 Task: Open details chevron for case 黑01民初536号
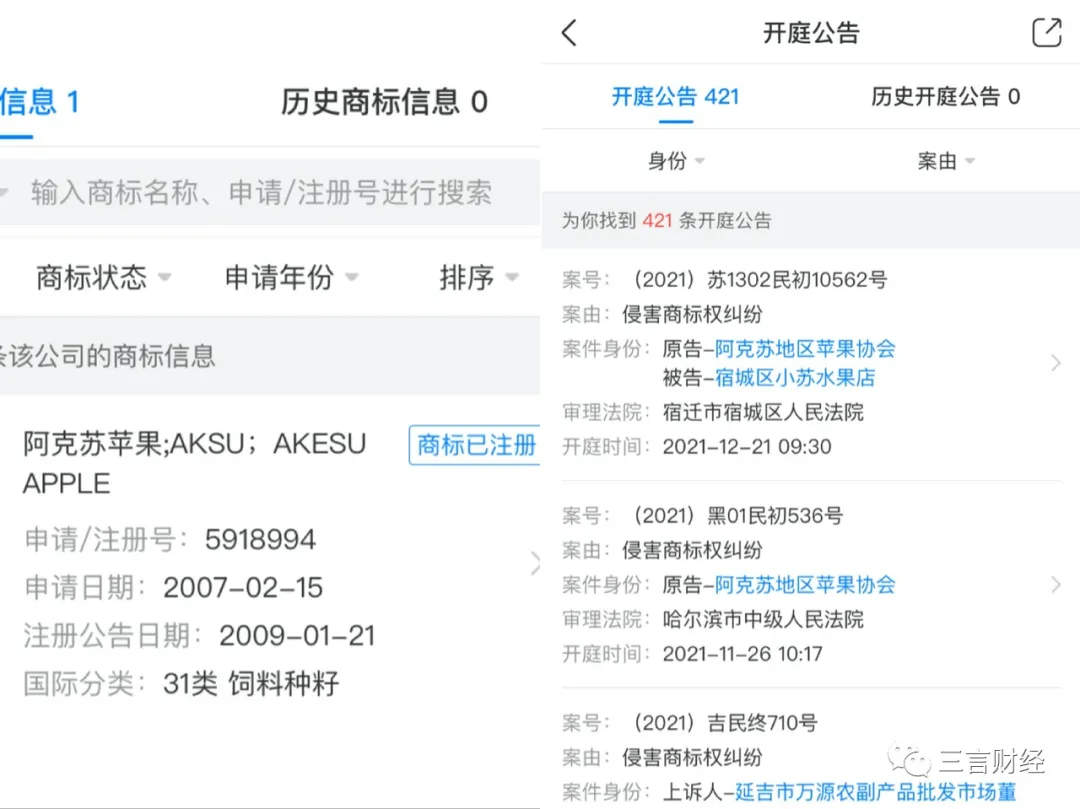pos(1055,585)
